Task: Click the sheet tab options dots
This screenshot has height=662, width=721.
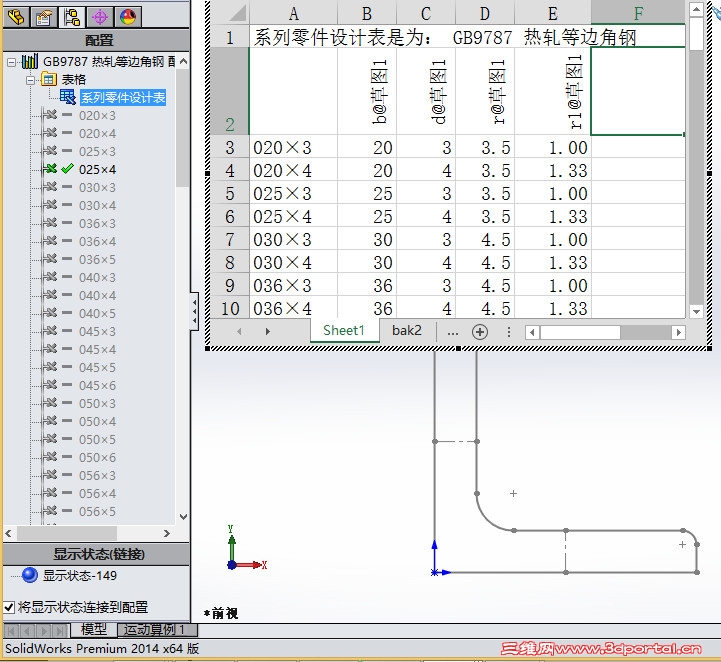Action: 509,332
